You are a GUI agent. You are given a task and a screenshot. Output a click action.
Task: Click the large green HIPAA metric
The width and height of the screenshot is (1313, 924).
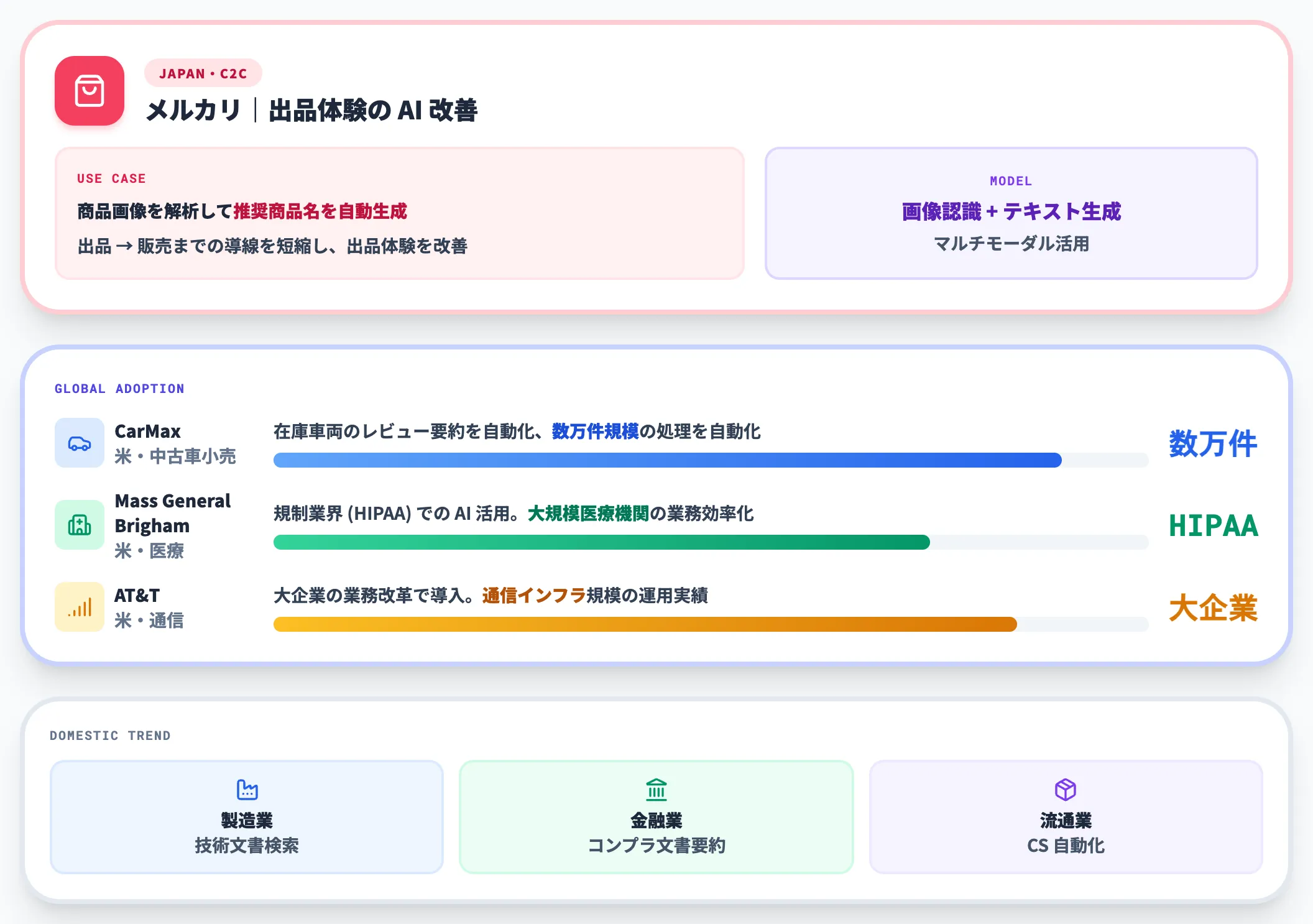tap(1213, 526)
